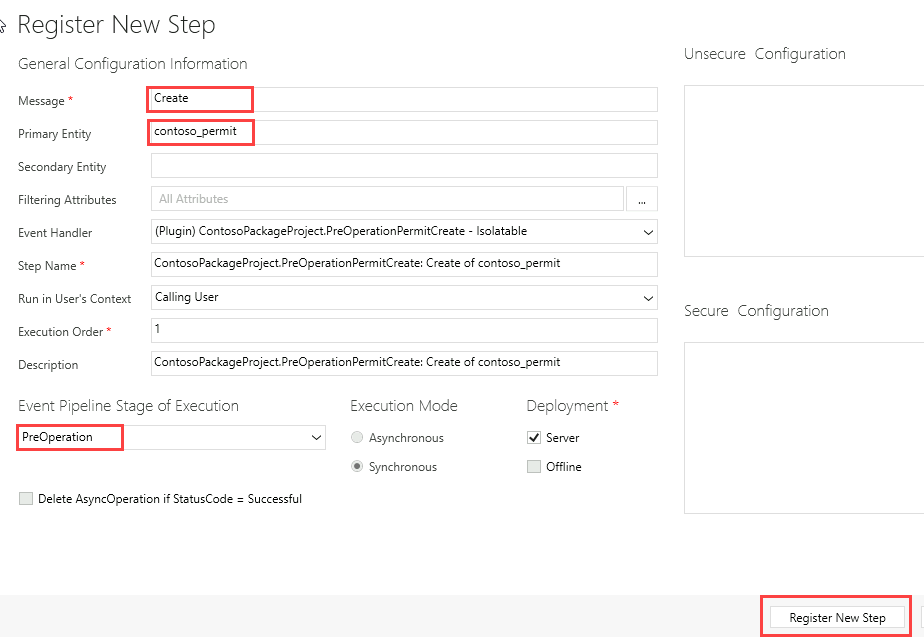Select the Asynchronous execution mode
This screenshot has width=924, height=637.
click(357, 438)
